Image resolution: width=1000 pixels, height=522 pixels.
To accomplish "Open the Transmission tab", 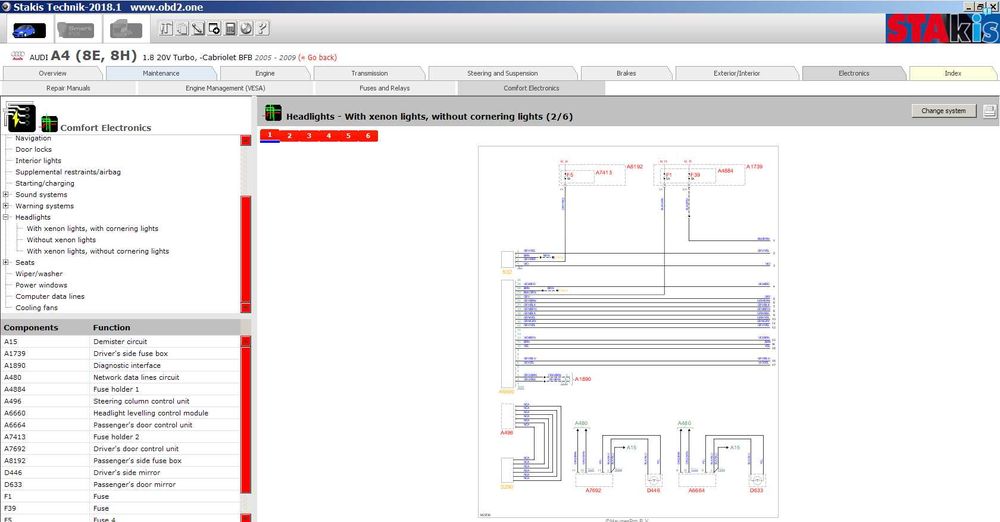I will point(369,73).
